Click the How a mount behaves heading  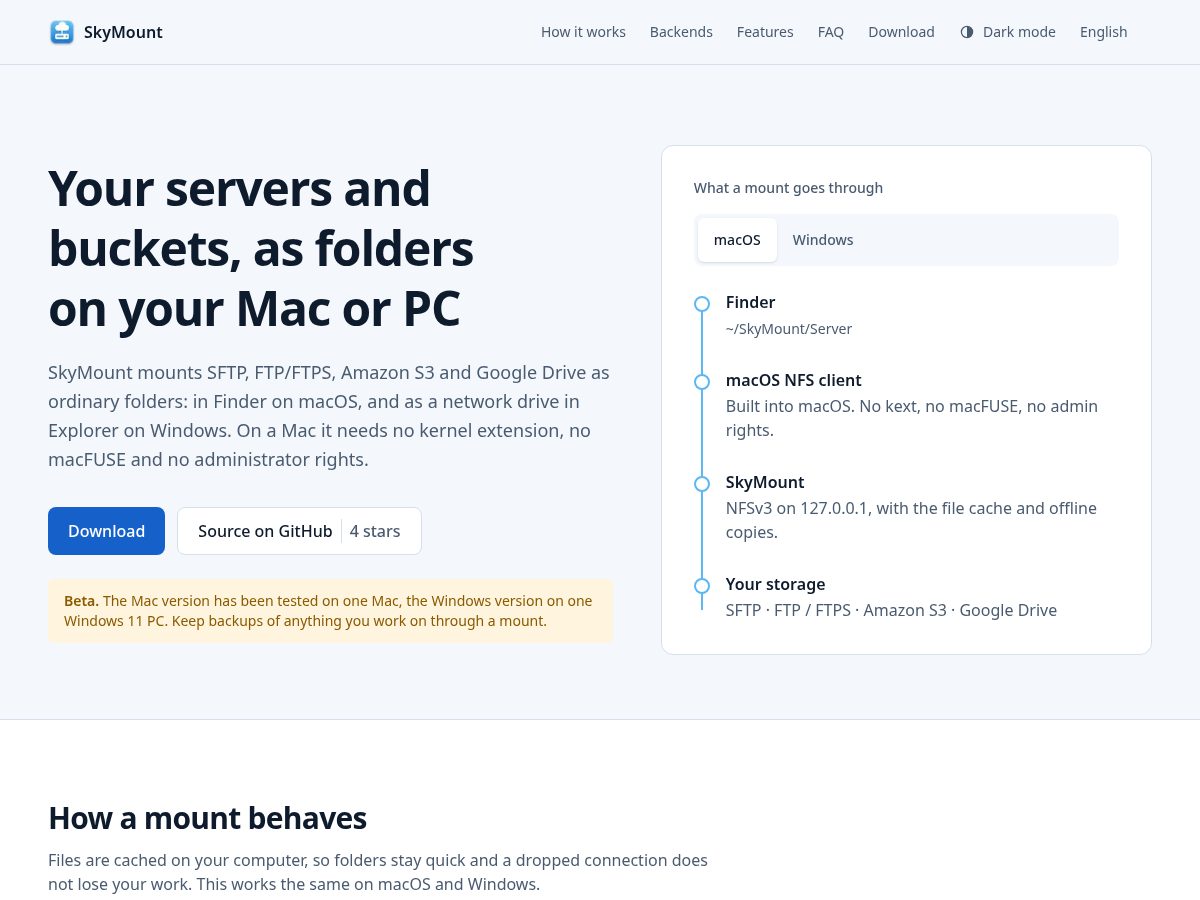pyautogui.click(x=207, y=818)
